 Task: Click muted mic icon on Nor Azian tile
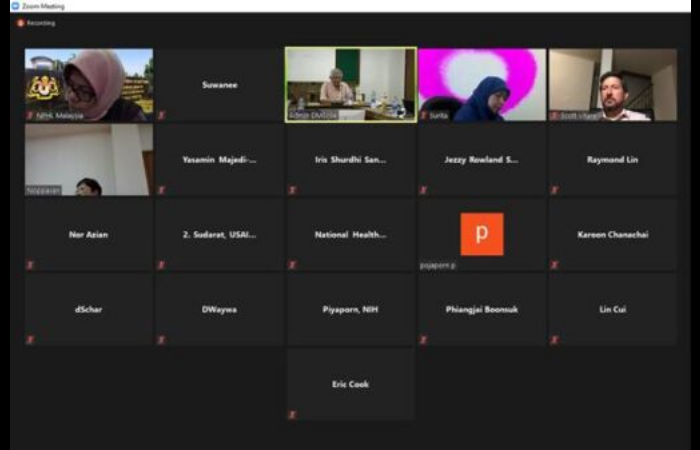pos(30,265)
